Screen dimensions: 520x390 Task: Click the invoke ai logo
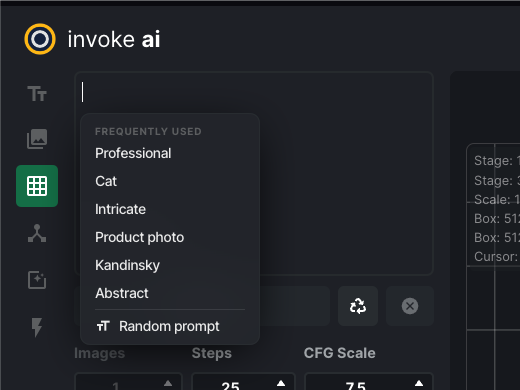click(x=92, y=39)
